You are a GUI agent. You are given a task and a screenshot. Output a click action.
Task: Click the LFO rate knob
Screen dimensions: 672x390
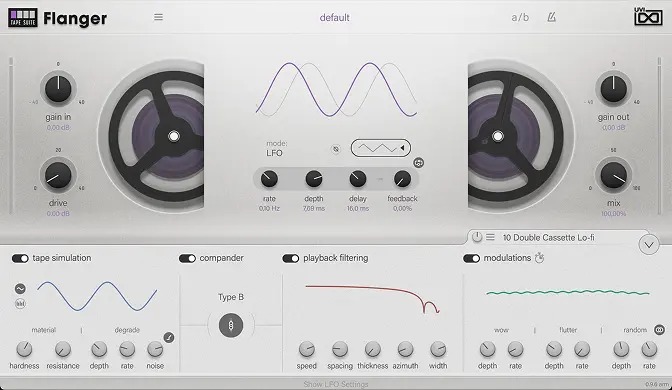(x=269, y=179)
